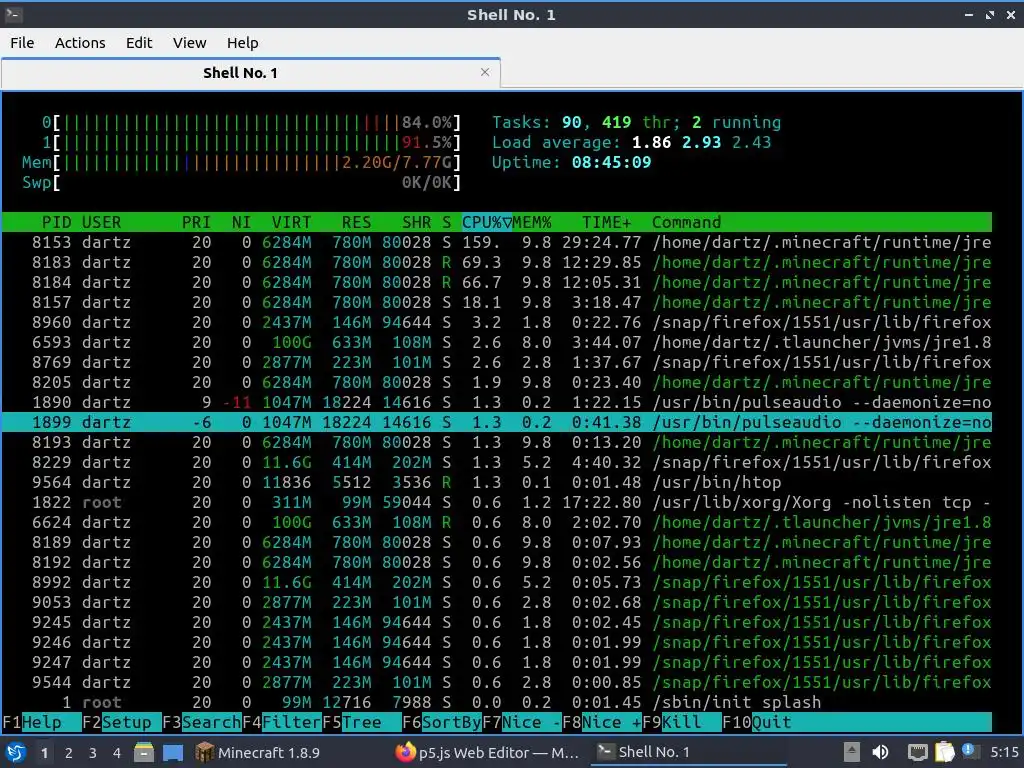Select the Xorg process row PID 1822
Viewport: 1024px width, 768px height.
497,502
